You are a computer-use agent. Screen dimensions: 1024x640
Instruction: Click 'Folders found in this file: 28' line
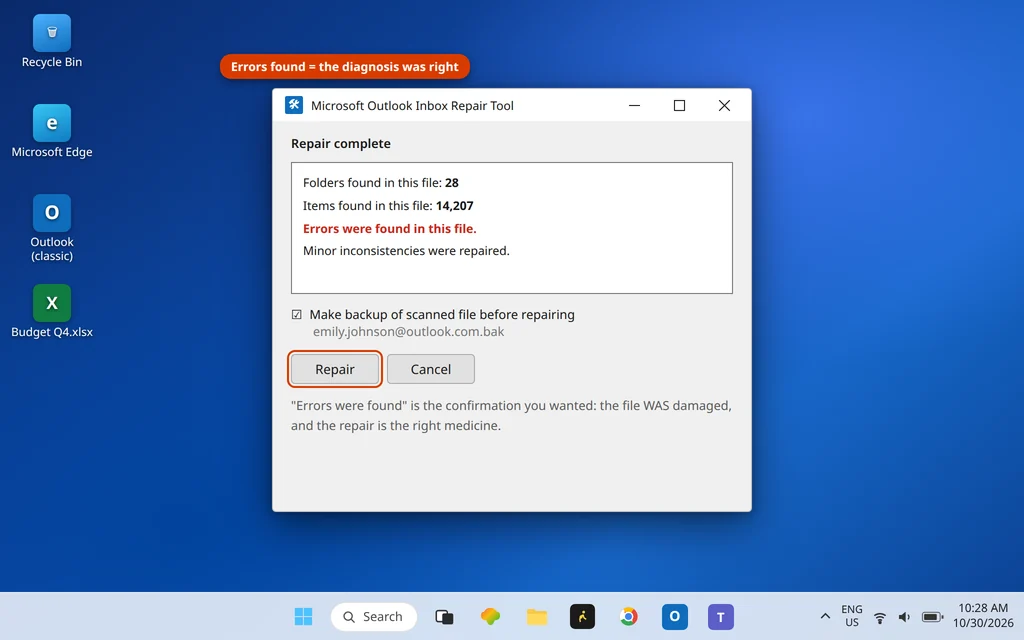click(381, 183)
